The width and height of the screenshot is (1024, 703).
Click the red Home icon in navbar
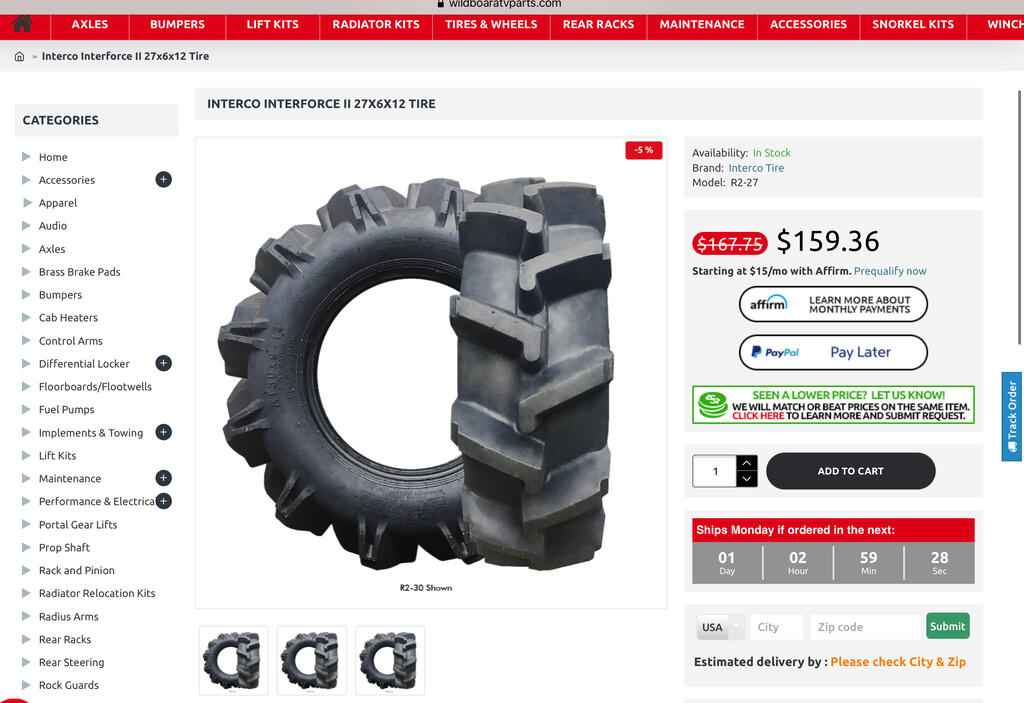22,24
